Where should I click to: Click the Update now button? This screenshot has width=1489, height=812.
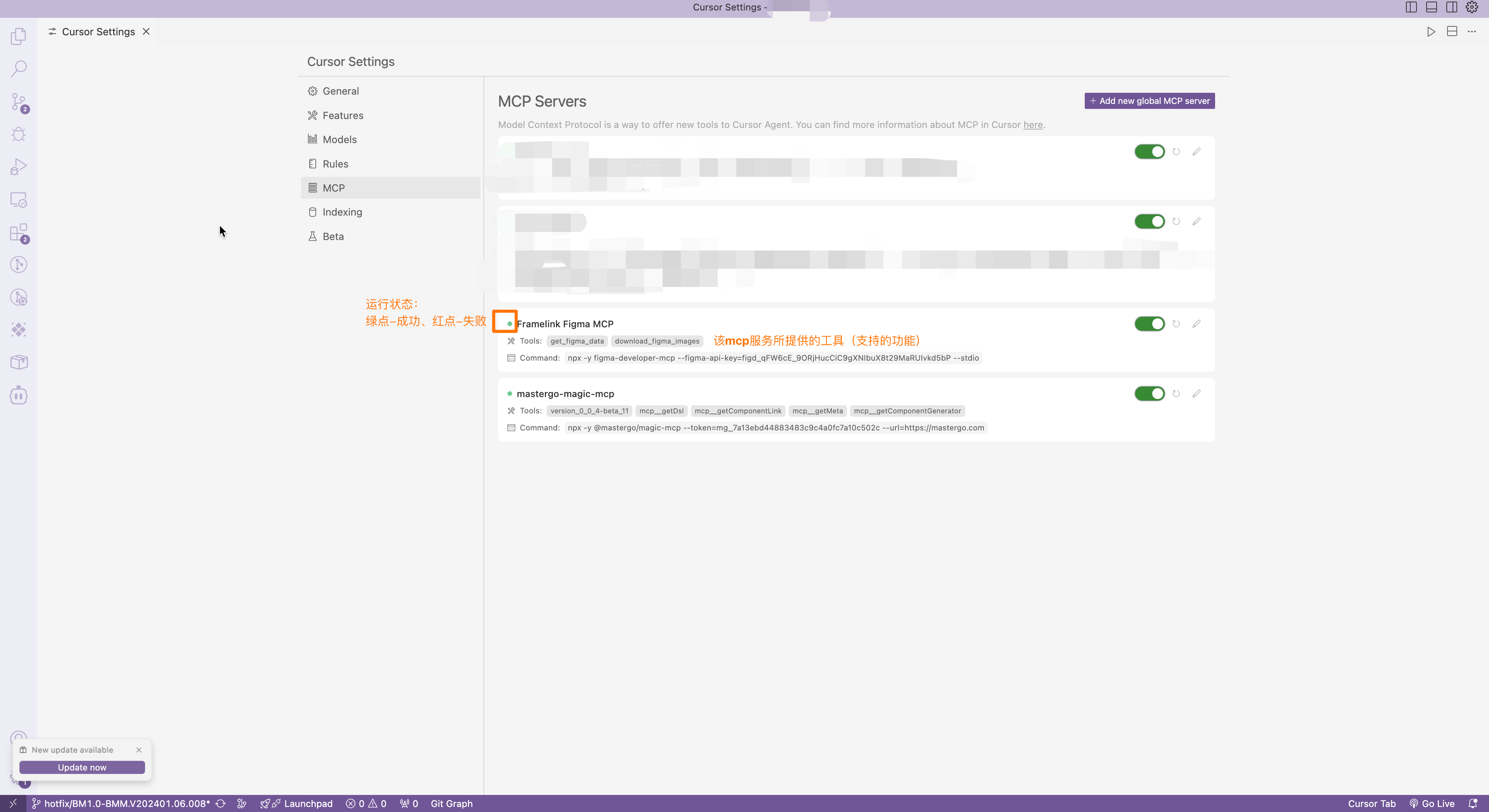82,767
